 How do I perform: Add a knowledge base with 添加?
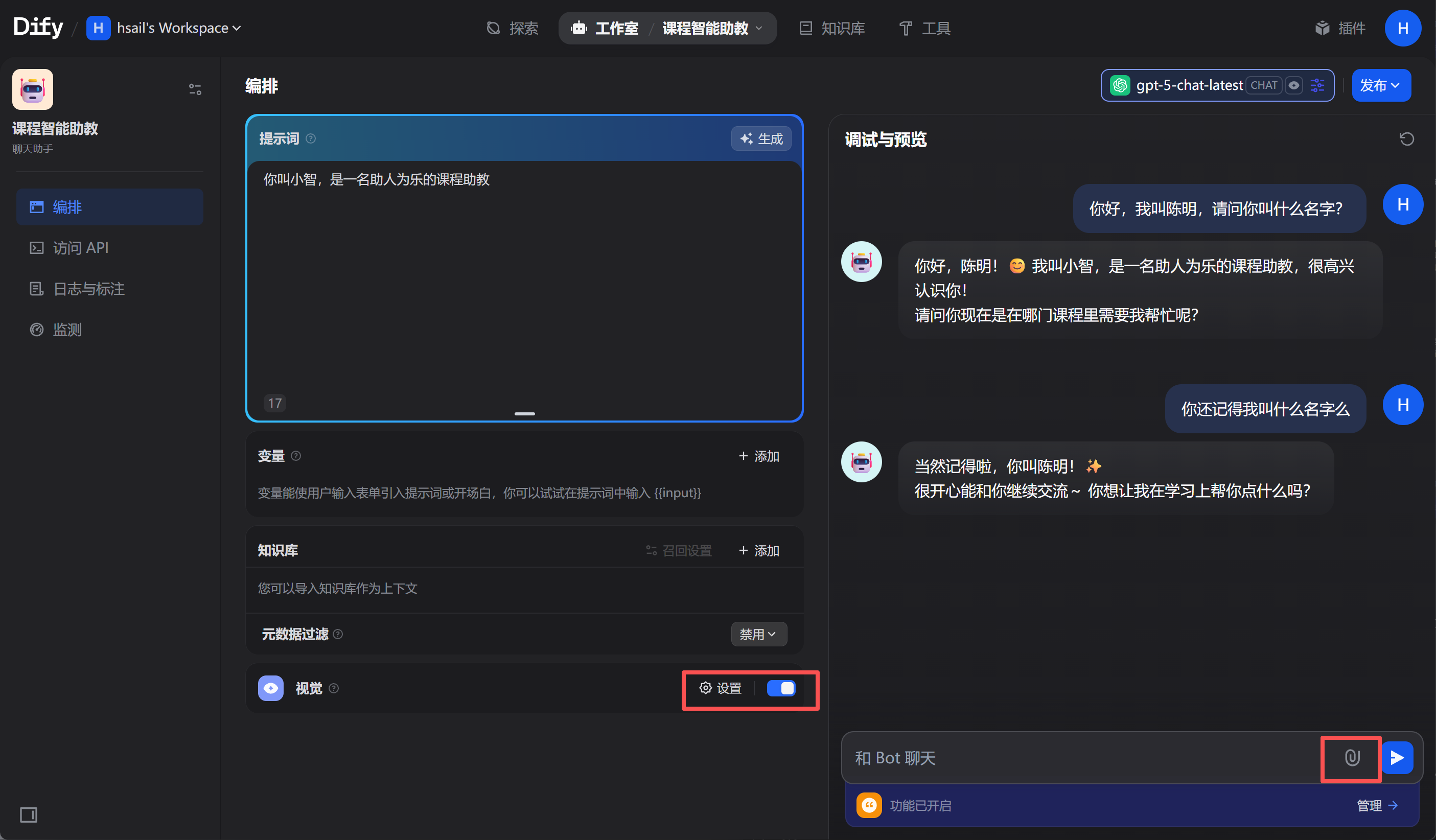pyautogui.click(x=759, y=550)
